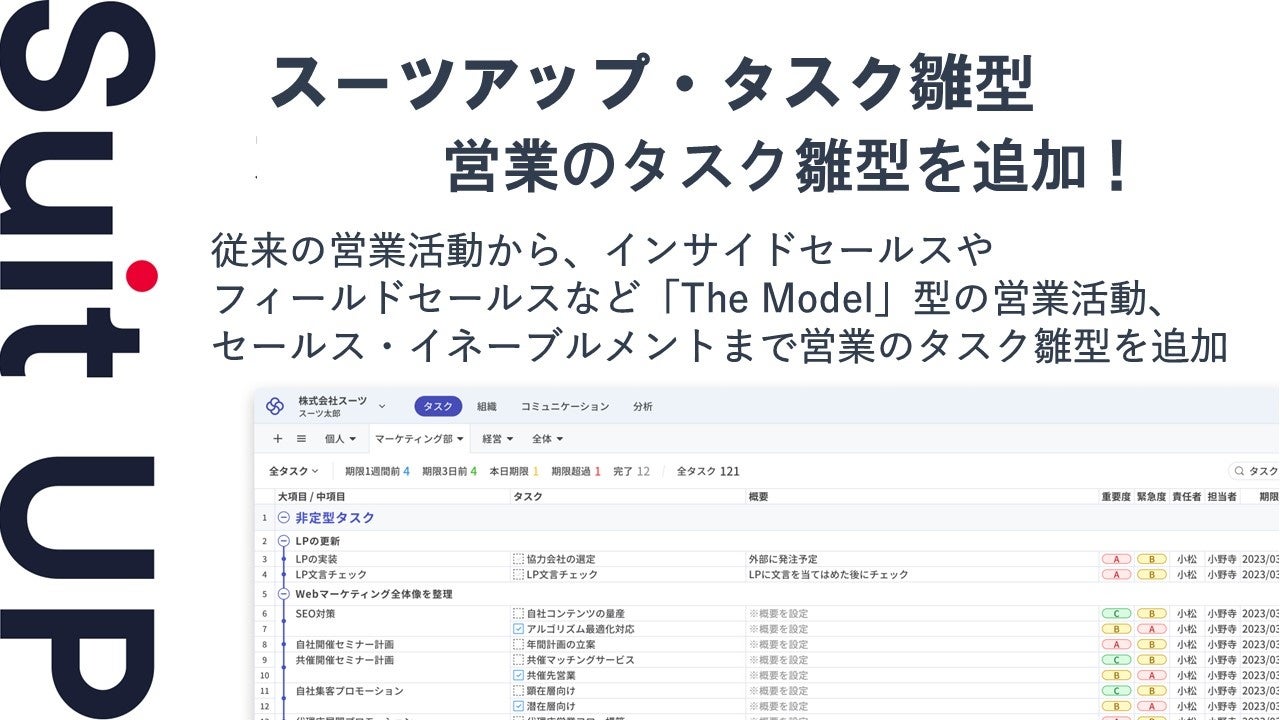Viewport: 1280px width, 720px height.
Task: Tick the checkbox beside task LP文言チェック
Action: 518,575
